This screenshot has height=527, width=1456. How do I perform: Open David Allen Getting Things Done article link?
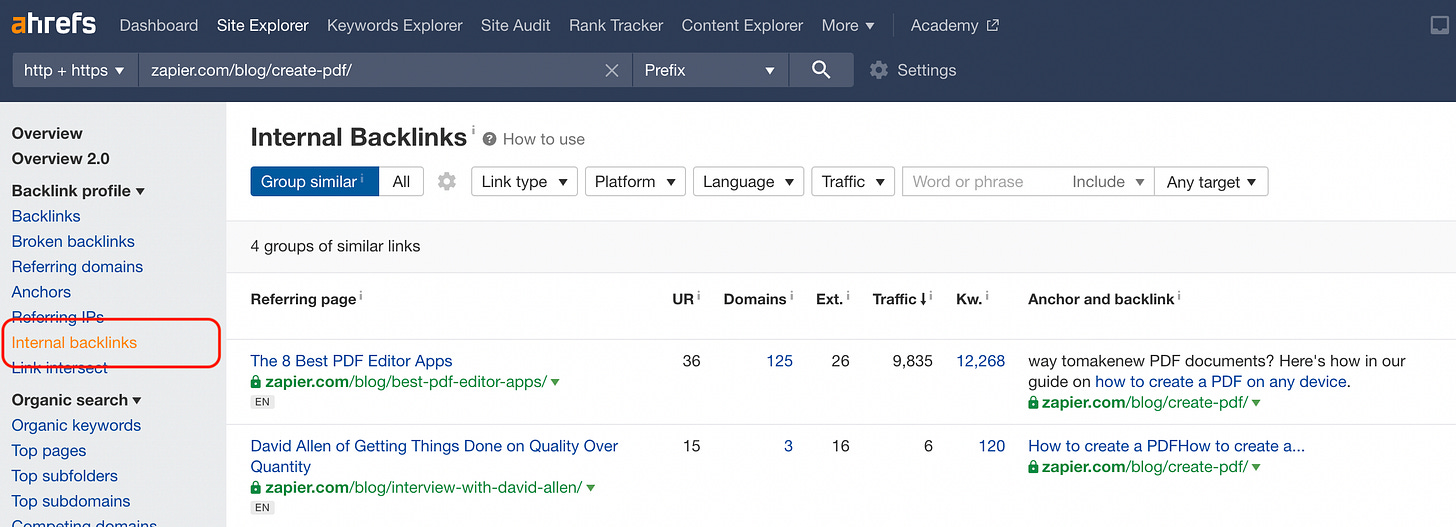click(x=434, y=456)
